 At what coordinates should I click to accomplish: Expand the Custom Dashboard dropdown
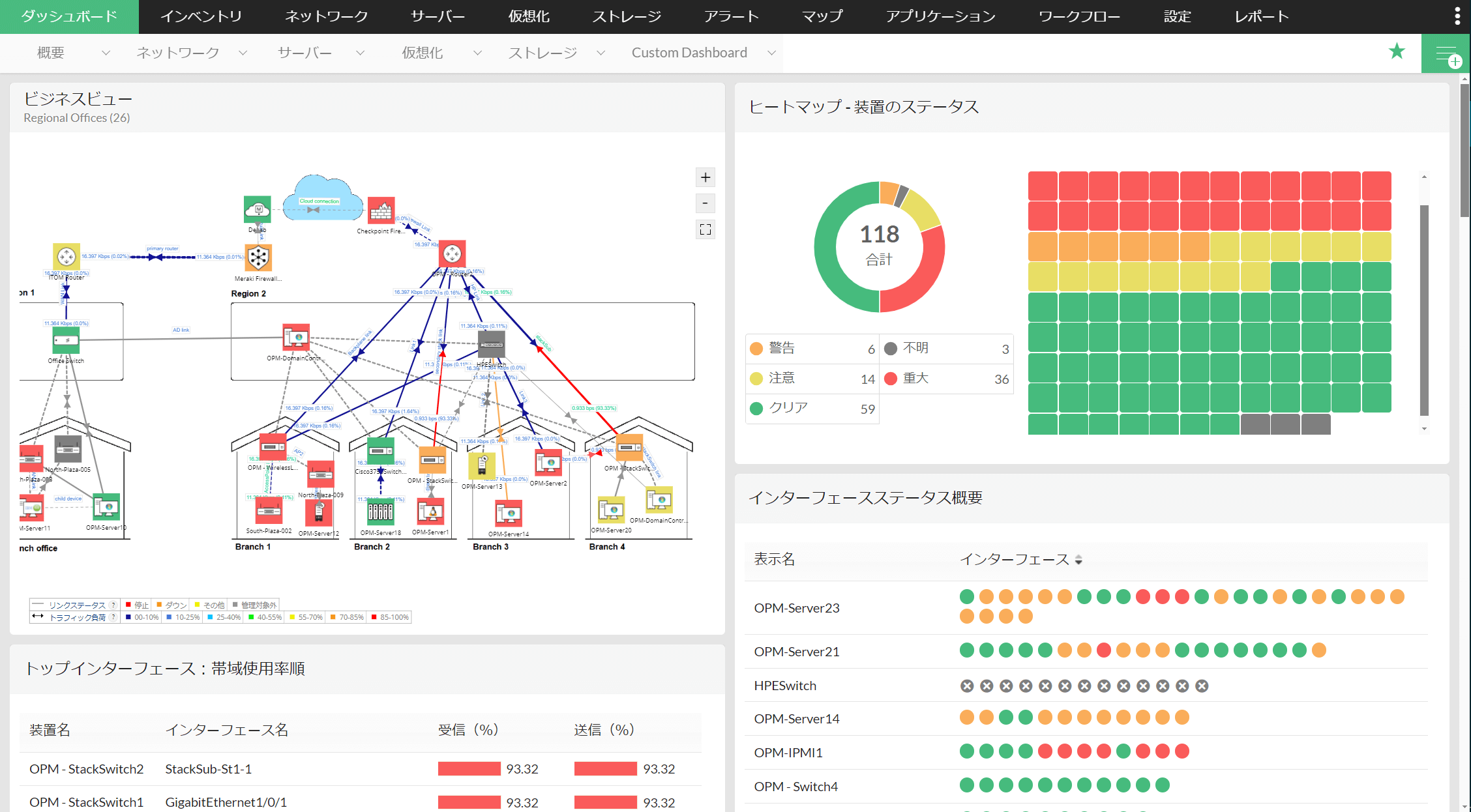coord(771,53)
